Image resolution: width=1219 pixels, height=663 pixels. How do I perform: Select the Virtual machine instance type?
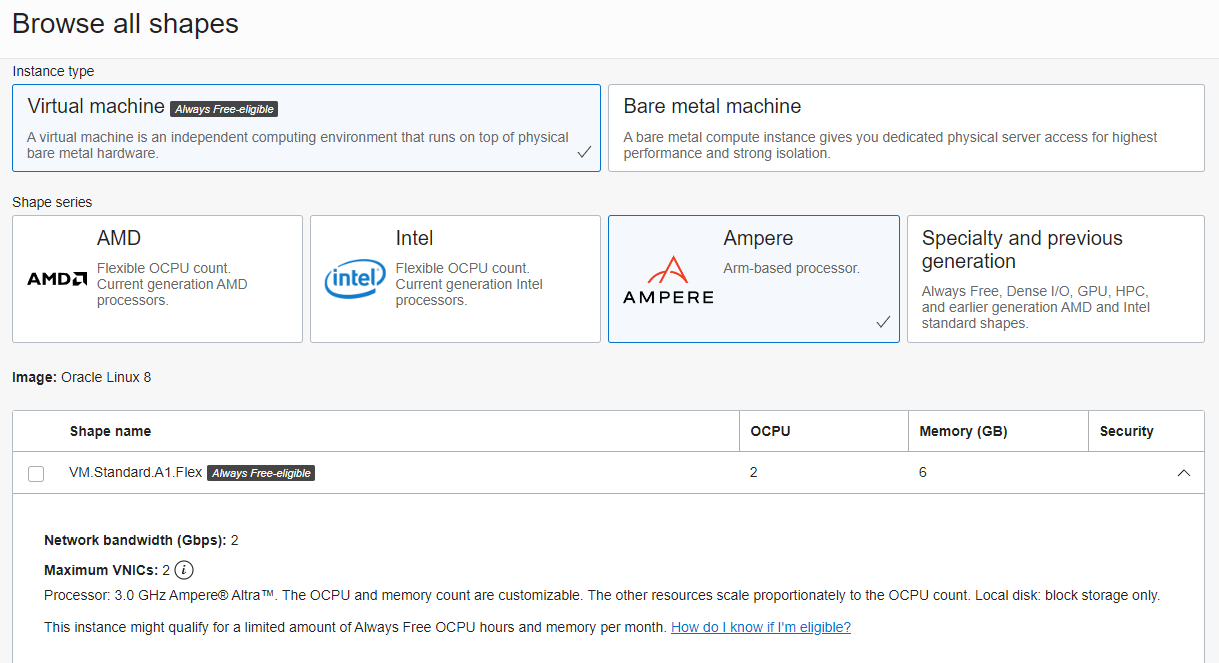305,127
